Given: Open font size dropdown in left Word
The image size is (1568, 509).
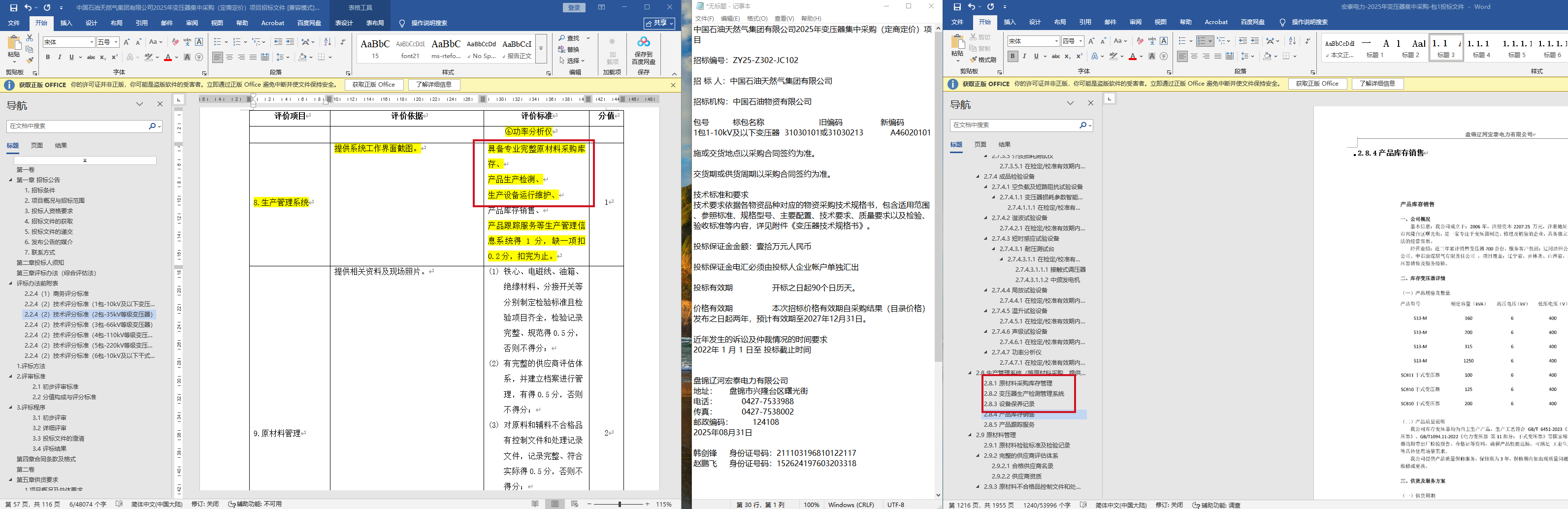Looking at the screenshot, I should tap(116, 42).
